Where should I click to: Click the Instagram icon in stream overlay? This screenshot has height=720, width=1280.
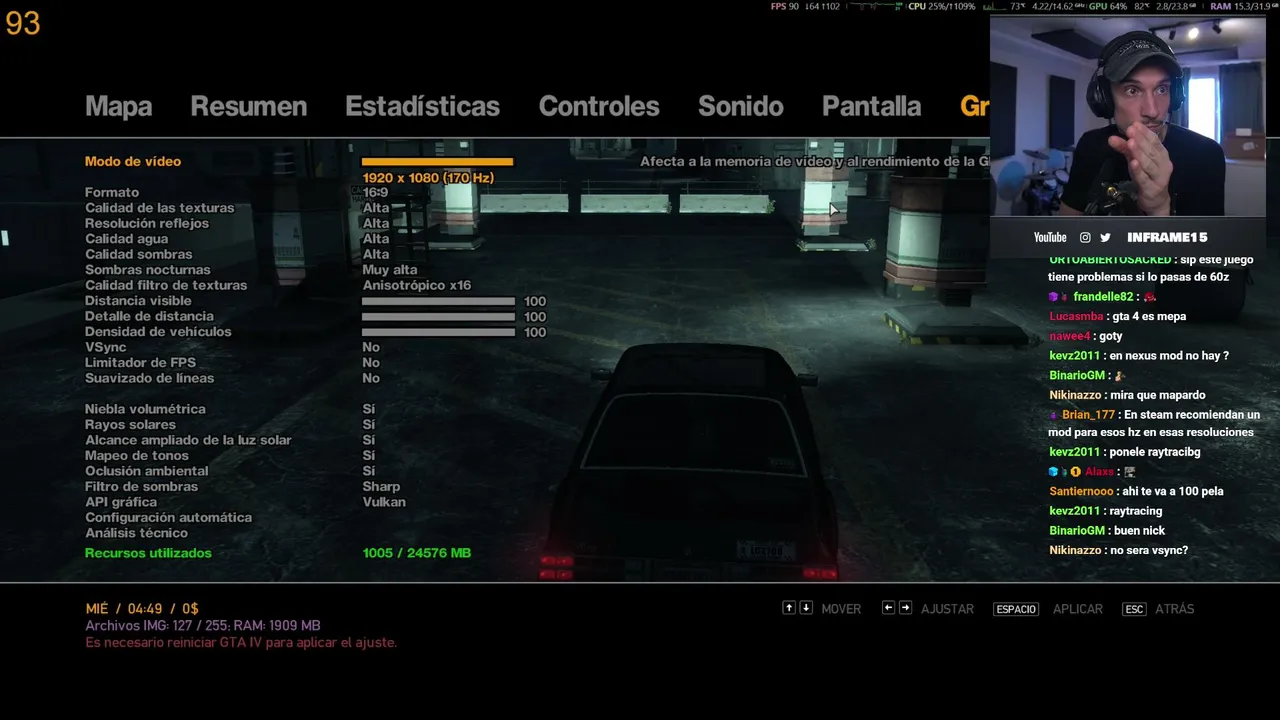click(x=1085, y=237)
